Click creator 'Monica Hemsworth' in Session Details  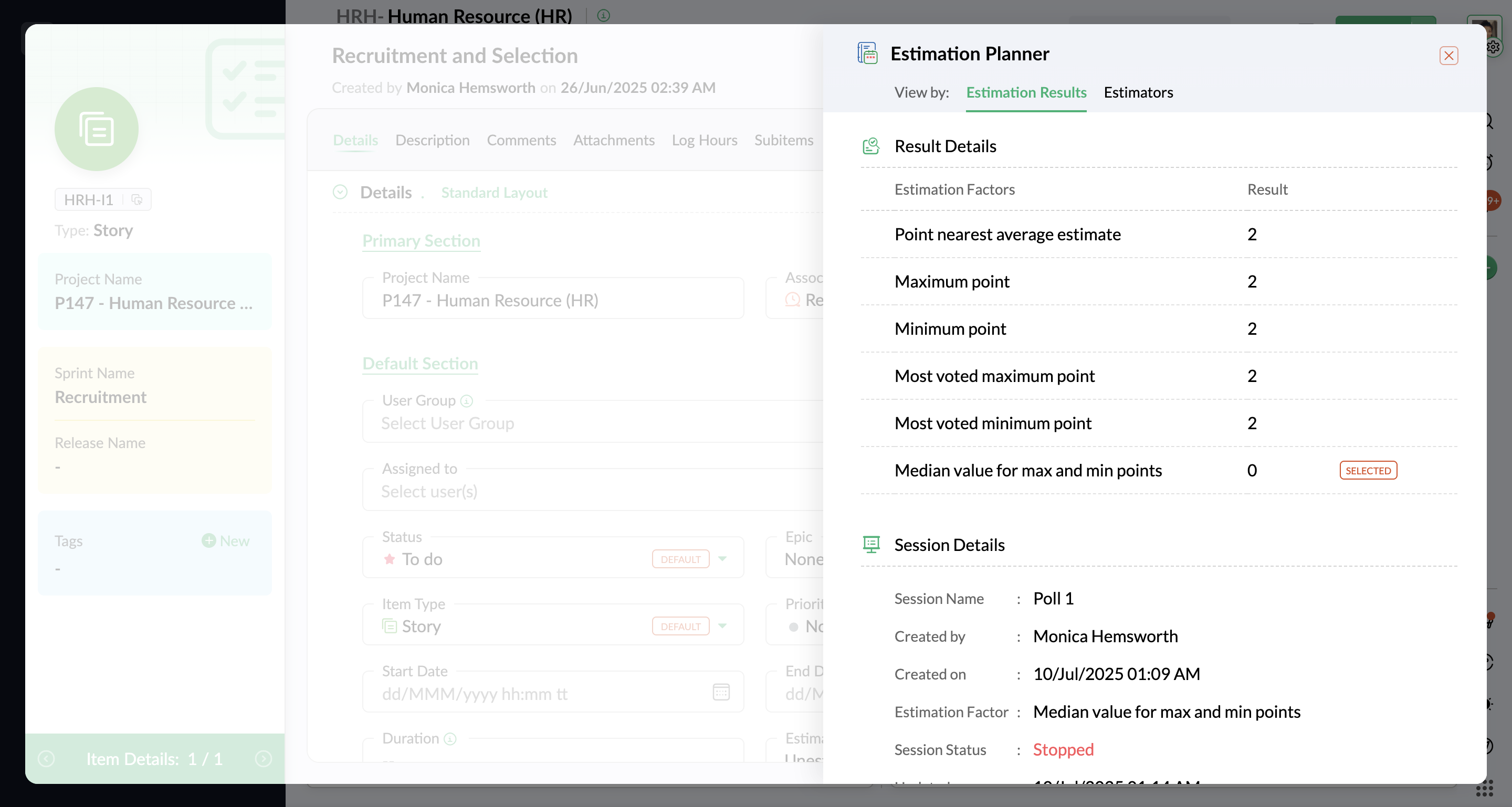tap(1105, 636)
